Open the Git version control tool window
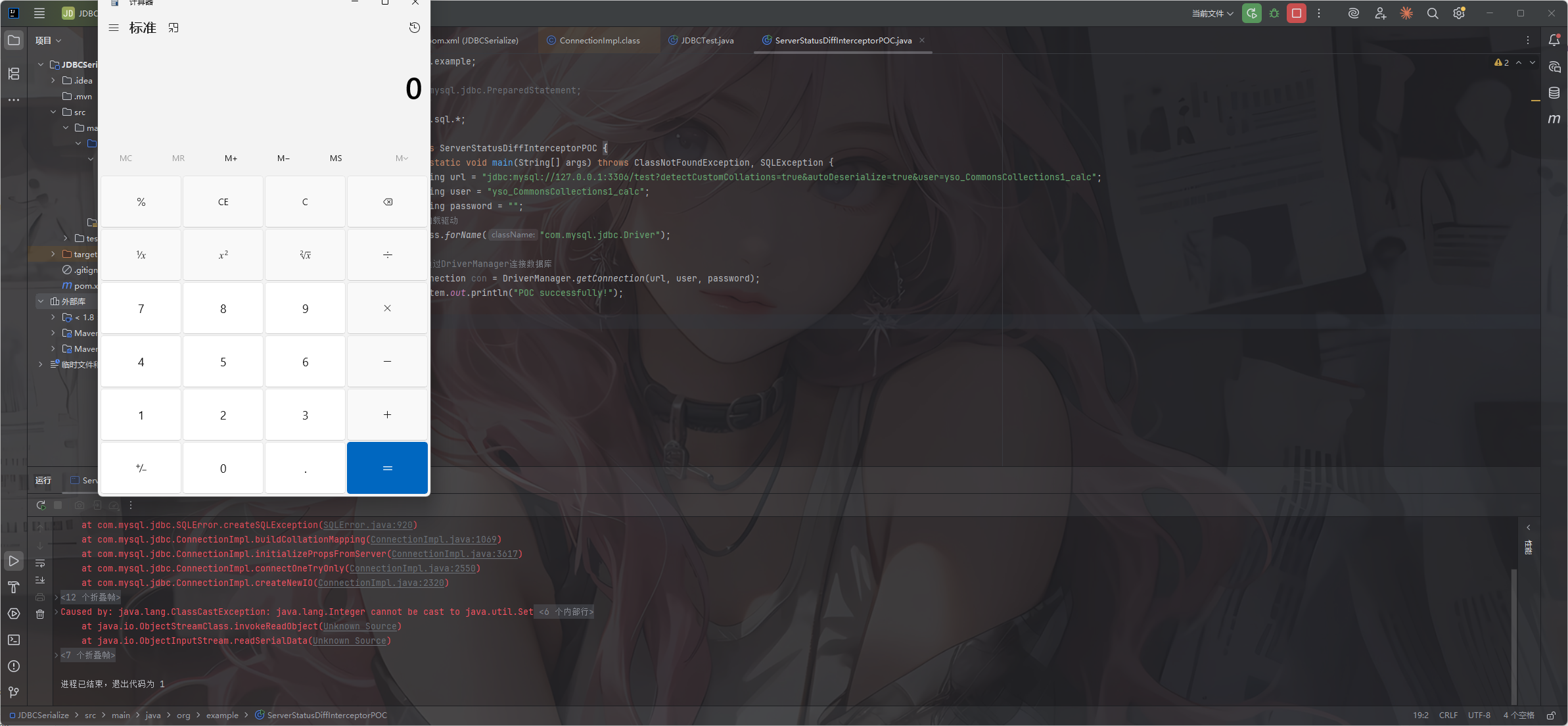This screenshot has height=726, width=1568. (x=14, y=692)
